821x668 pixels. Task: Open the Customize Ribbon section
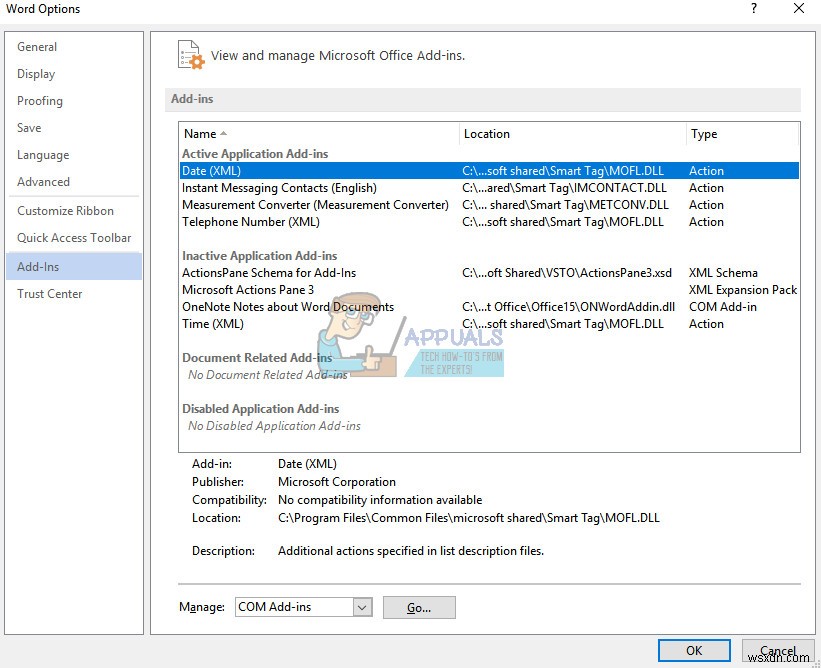pyautogui.click(x=66, y=210)
